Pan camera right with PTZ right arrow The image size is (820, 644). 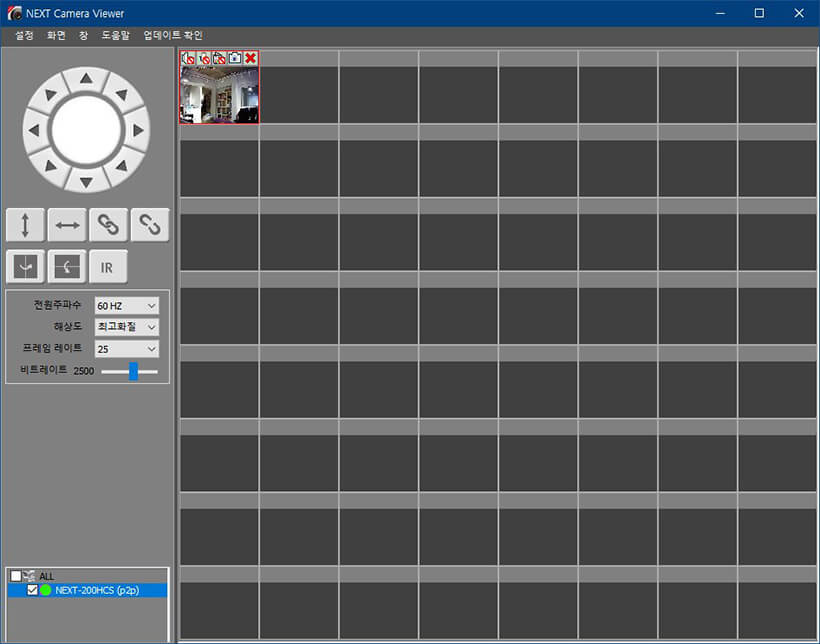(138, 130)
